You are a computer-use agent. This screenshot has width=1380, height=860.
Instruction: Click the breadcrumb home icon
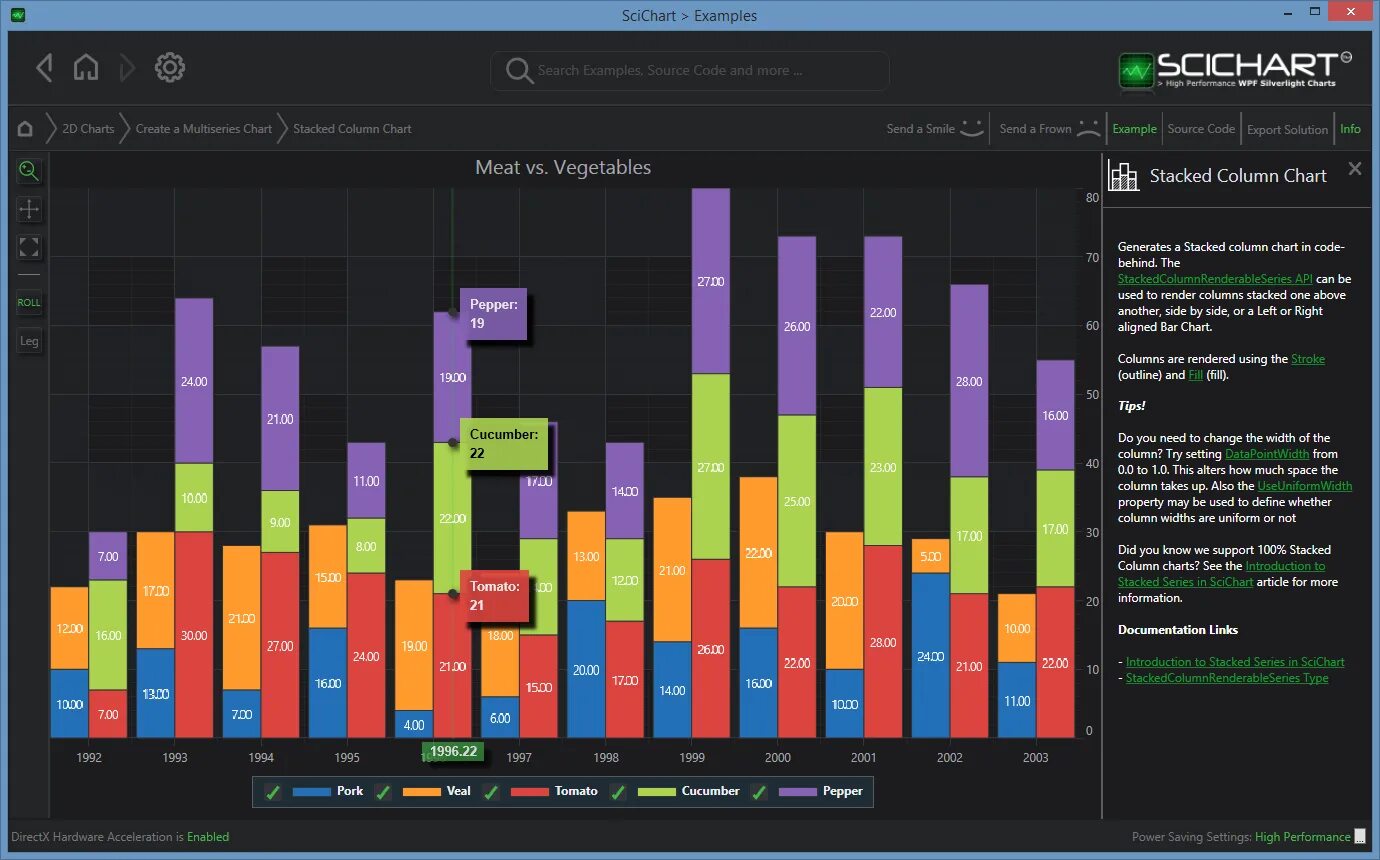(x=25, y=129)
